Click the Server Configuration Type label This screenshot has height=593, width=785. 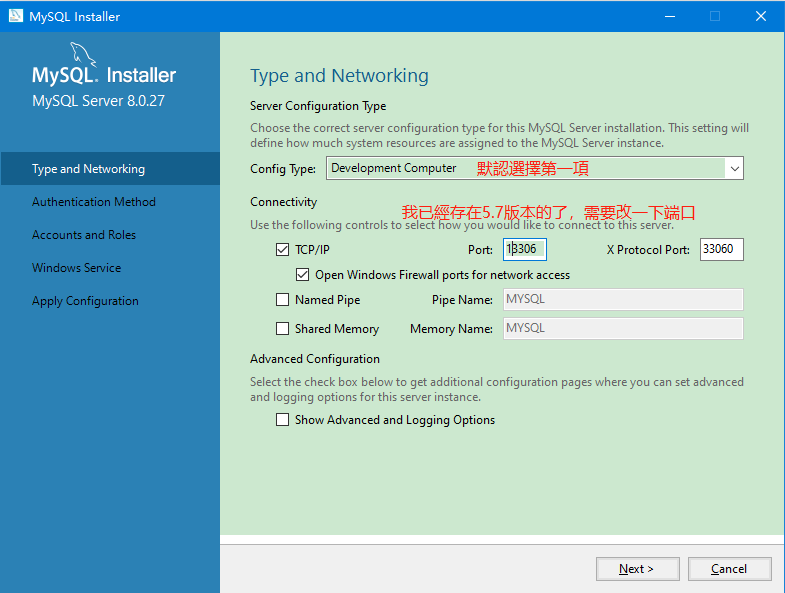click(318, 106)
